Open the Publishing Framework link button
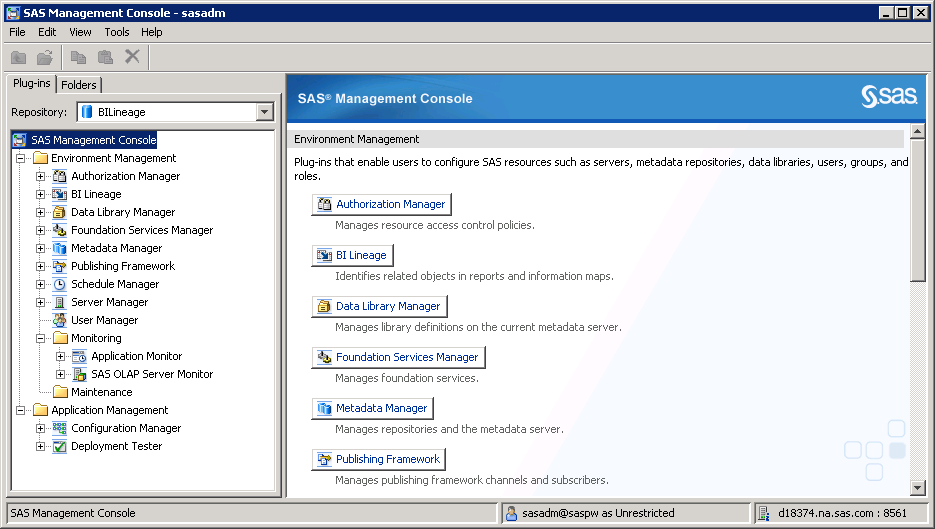Screen dimensions: 935x529 point(379,459)
